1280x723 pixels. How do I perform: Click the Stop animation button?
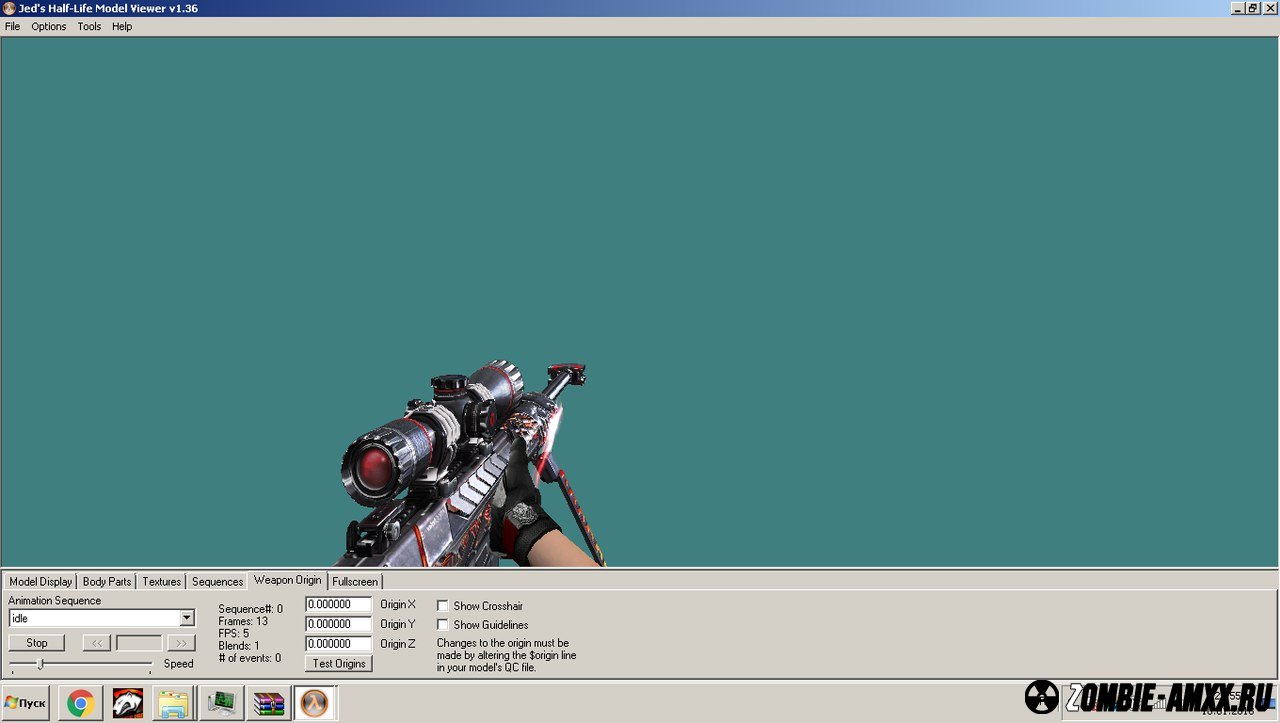(37, 643)
